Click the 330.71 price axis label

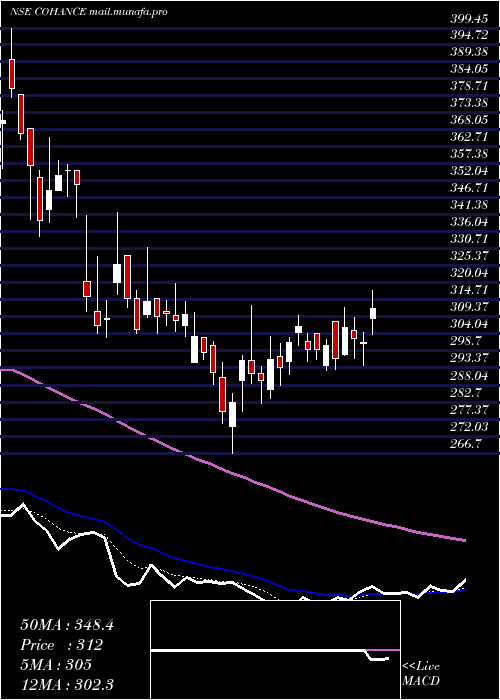click(468, 239)
